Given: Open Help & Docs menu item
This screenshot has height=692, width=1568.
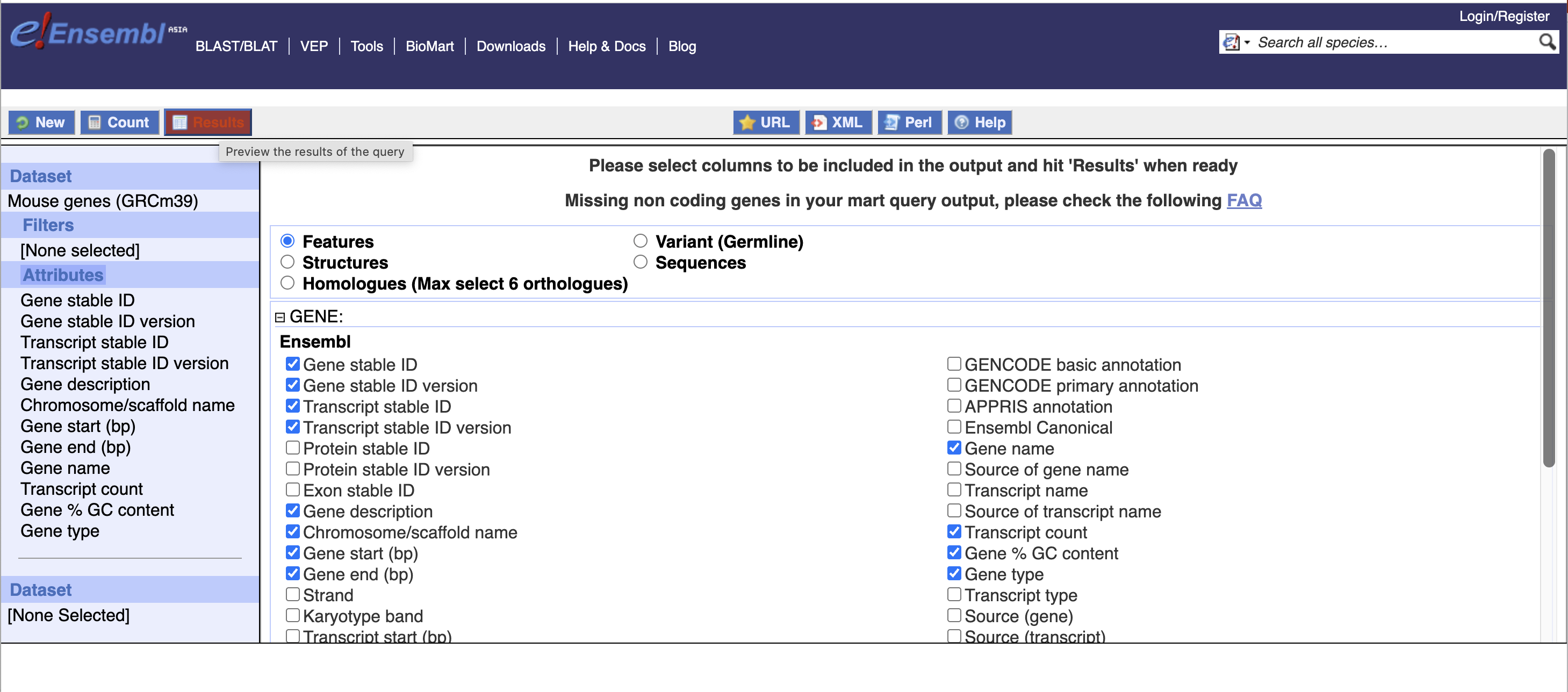Looking at the screenshot, I should [607, 46].
